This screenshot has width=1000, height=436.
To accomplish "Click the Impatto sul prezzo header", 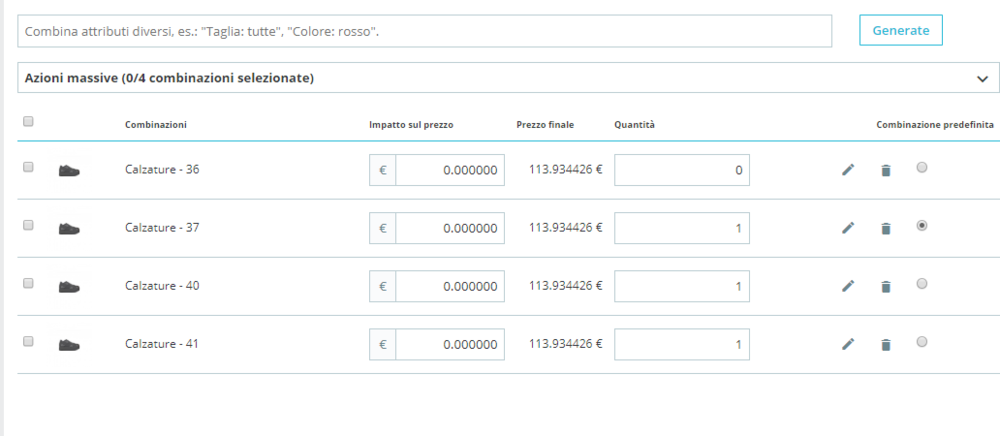I will 411,125.
